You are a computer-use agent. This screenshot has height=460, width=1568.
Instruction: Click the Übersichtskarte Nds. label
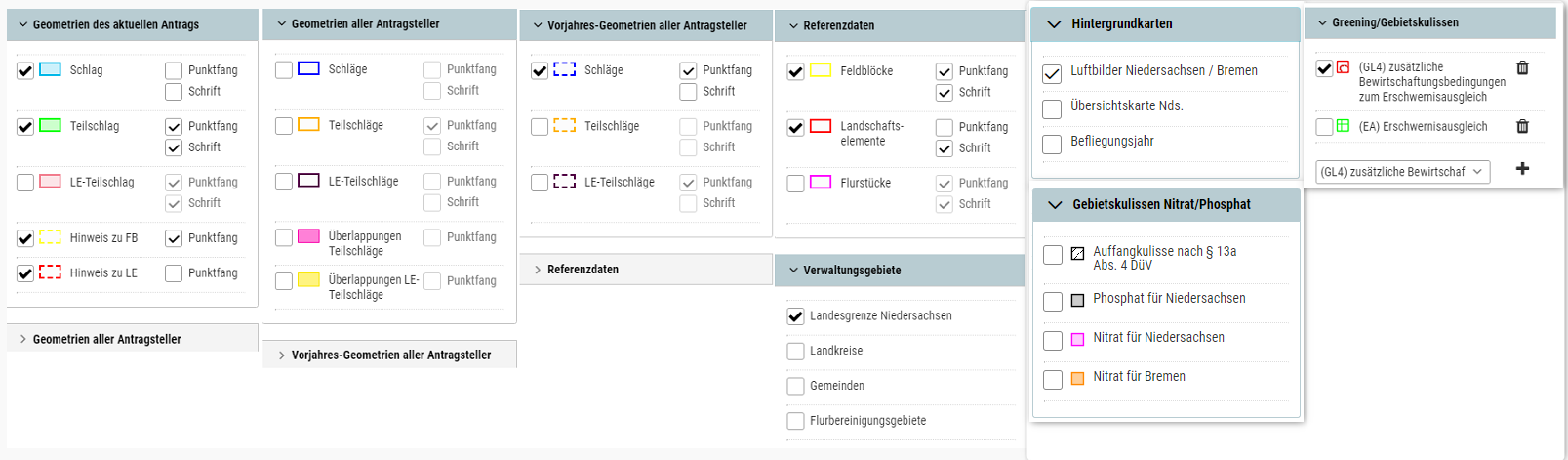click(x=1126, y=105)
